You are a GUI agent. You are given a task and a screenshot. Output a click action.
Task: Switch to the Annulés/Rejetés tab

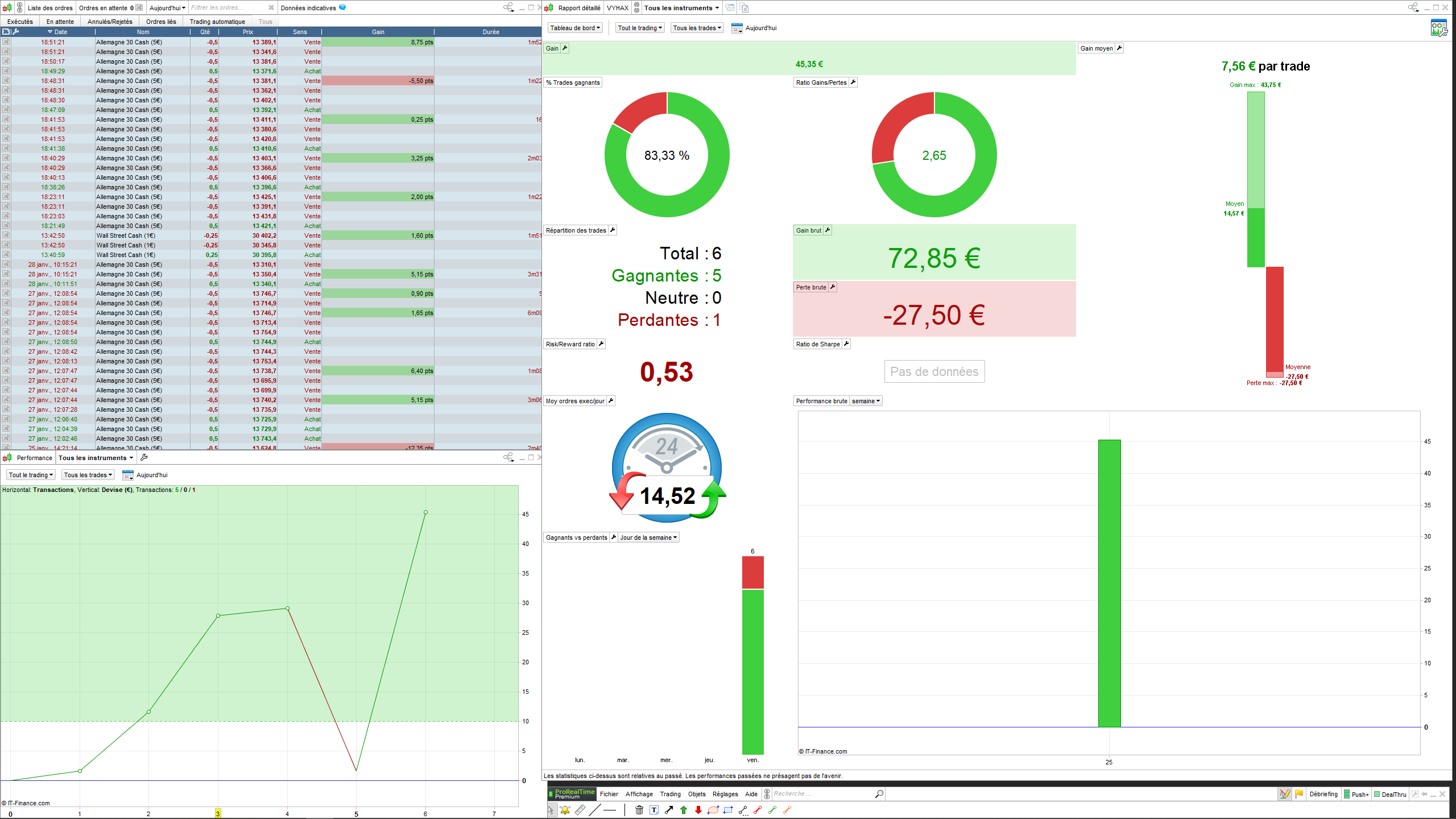(x=110, y=22)
